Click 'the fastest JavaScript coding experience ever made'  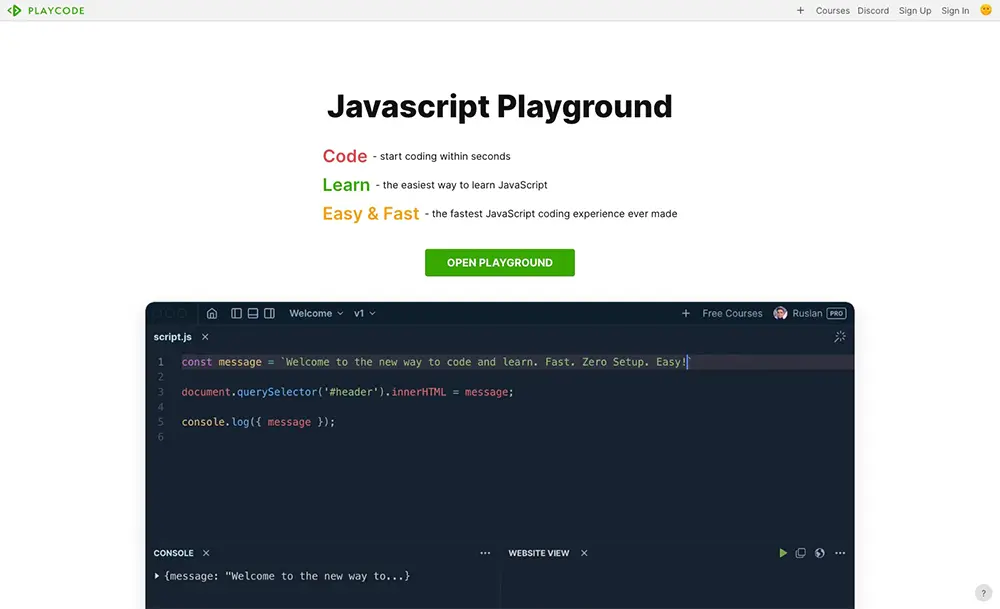coord(554,214)
